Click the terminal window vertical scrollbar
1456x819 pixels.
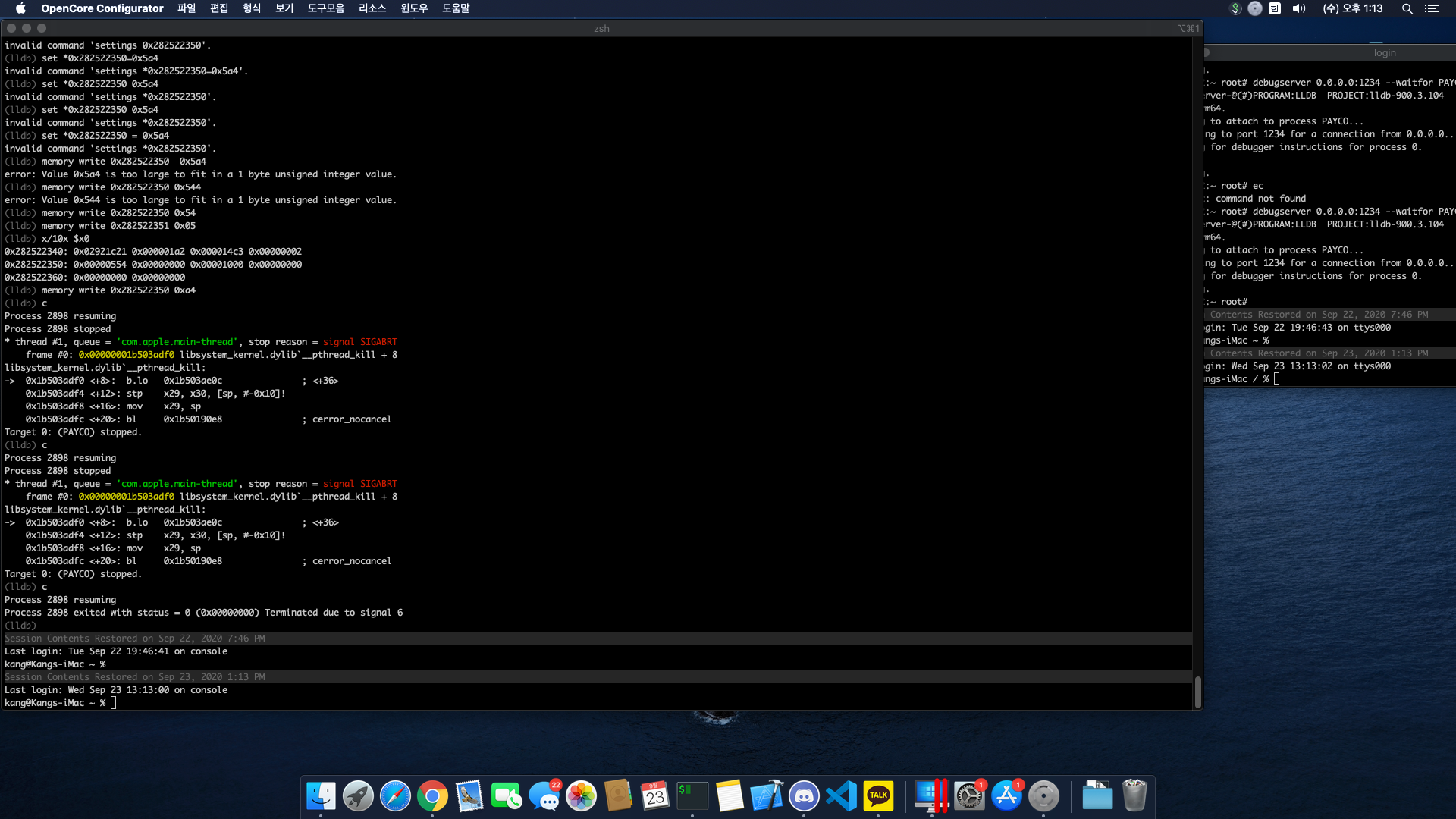[x=1197, y=691]
